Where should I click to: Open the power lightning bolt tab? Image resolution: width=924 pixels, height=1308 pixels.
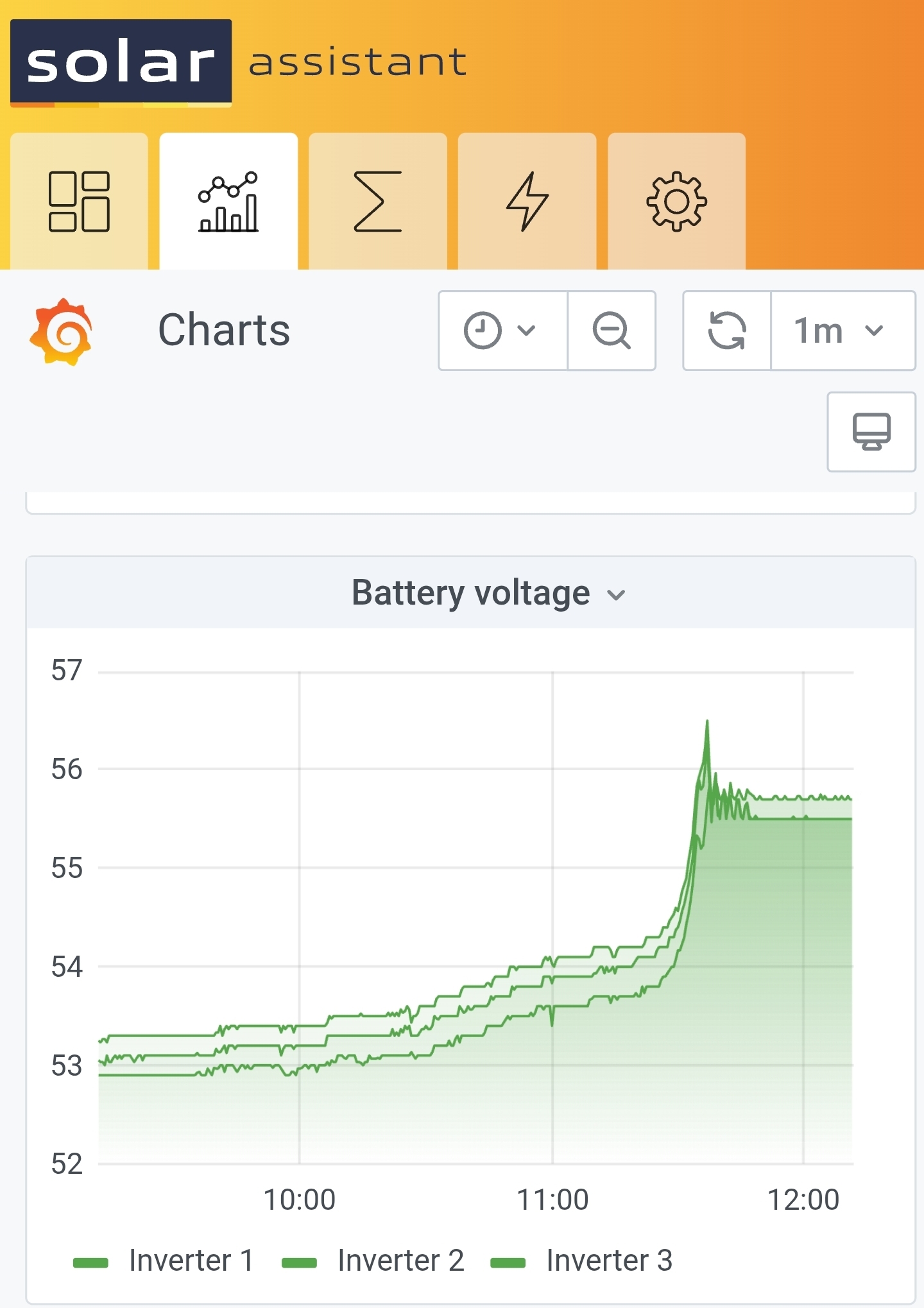coord(527,201)
